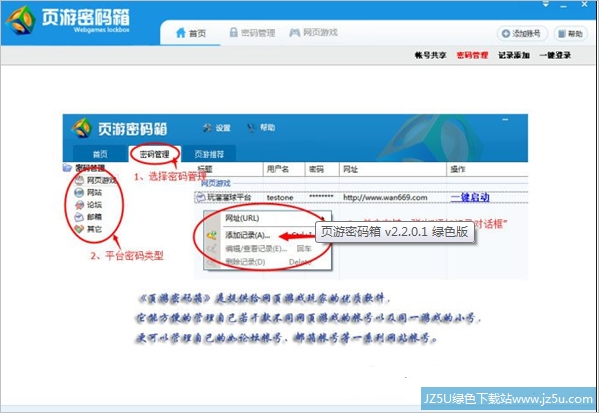Click the 一键启动 link in the record row
This screenshot has width=599, height=413.
(x=470, y=198)
